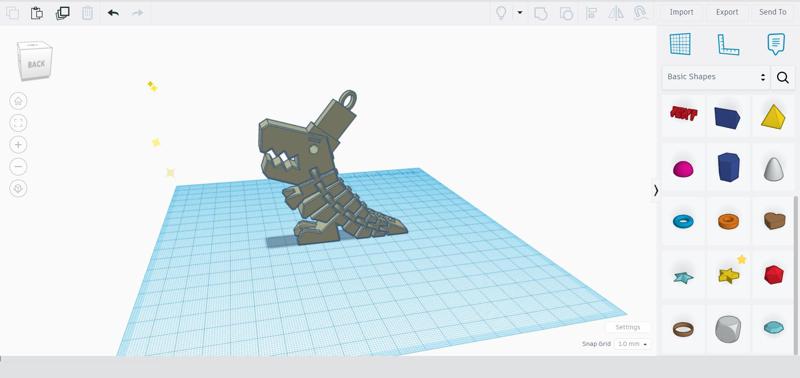Select the Workplane tool icon
This screenshot has height=378, width=800.
point(680,44)
